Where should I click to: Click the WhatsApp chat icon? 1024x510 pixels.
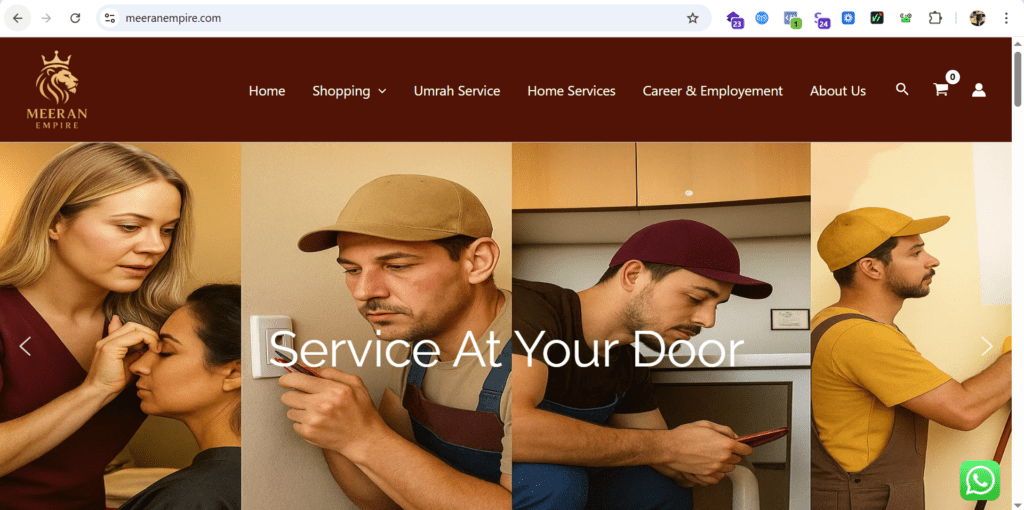pos(980,481)
